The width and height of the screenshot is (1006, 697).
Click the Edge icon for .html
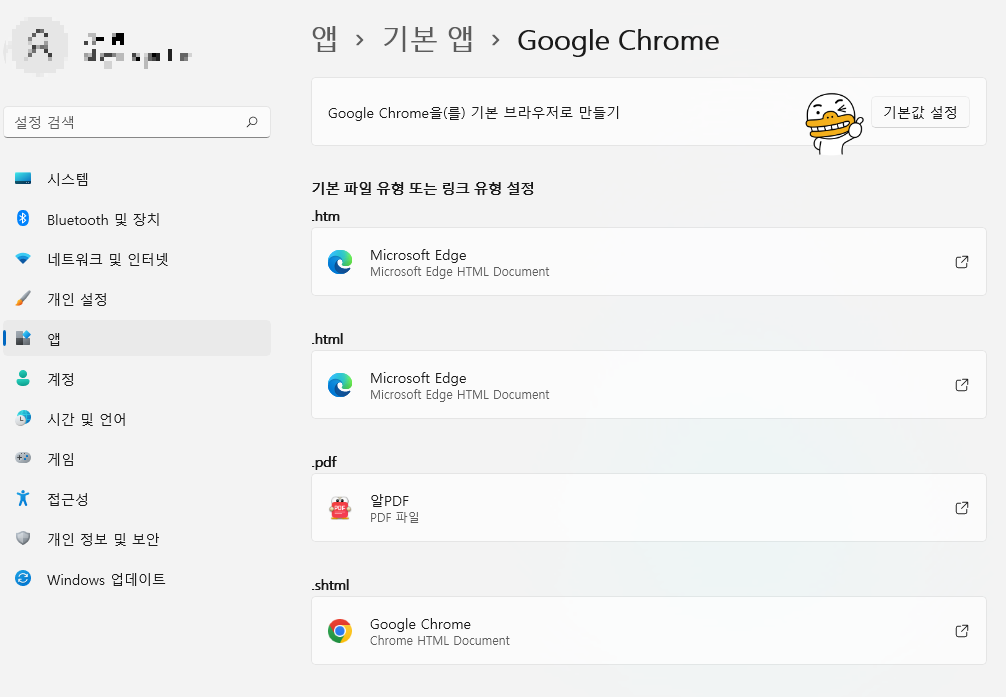(x=340, y=385)
